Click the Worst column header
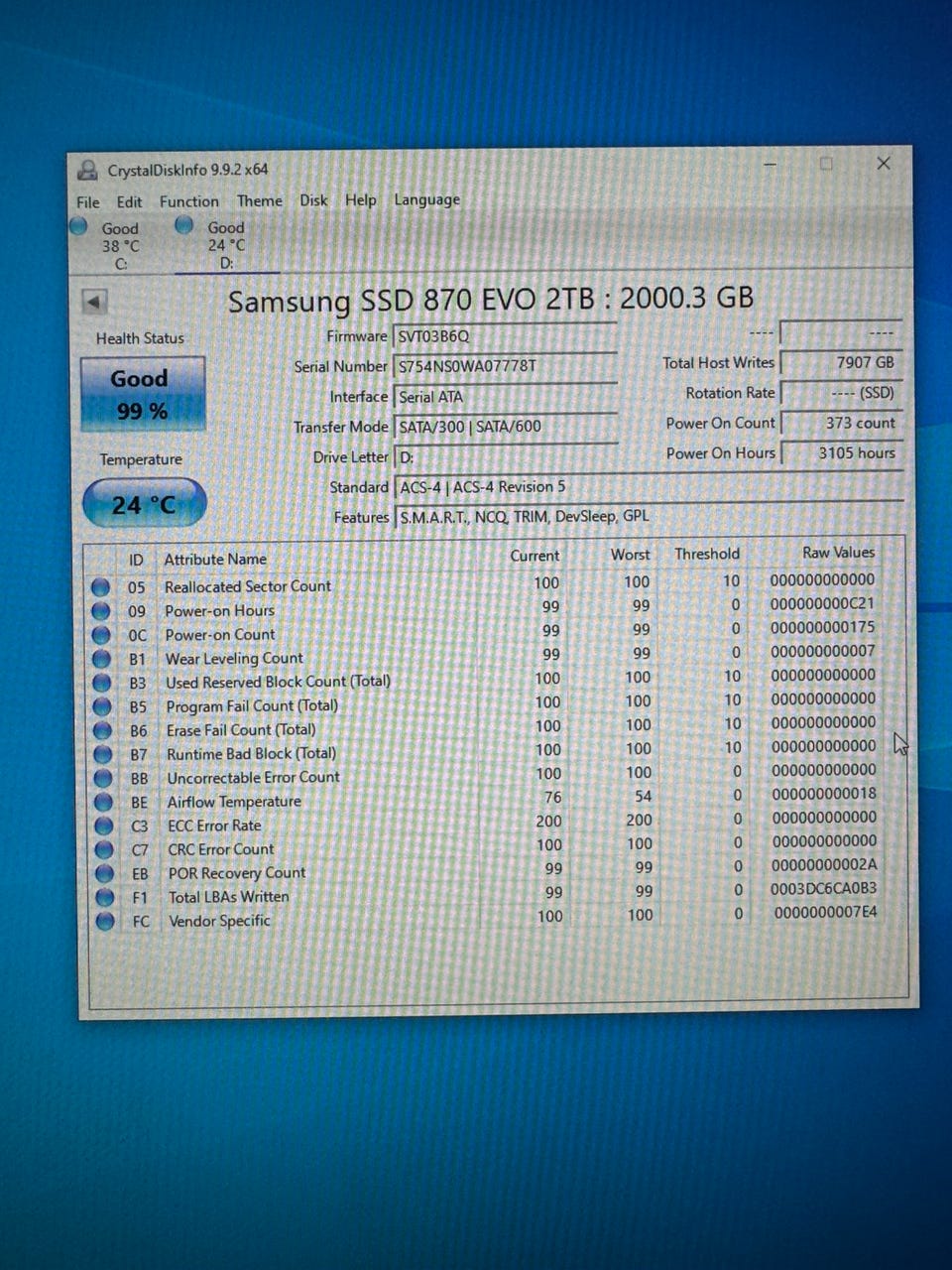Image resolution: width=952 pixels, height=1270 pixels. click(631, 555)
